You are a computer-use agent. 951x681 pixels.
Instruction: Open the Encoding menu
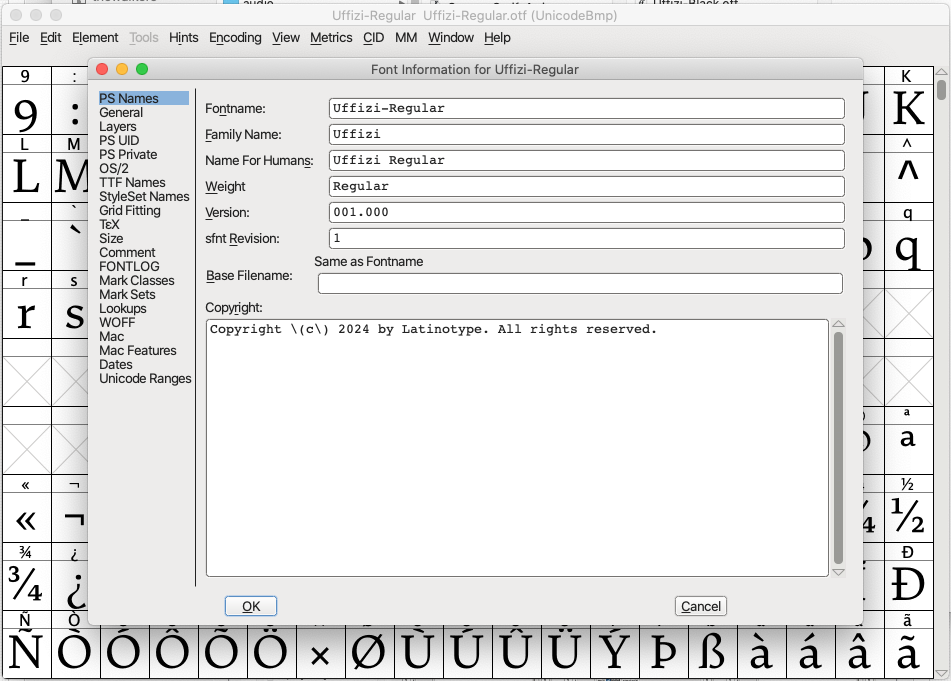[x=235, y=38]
